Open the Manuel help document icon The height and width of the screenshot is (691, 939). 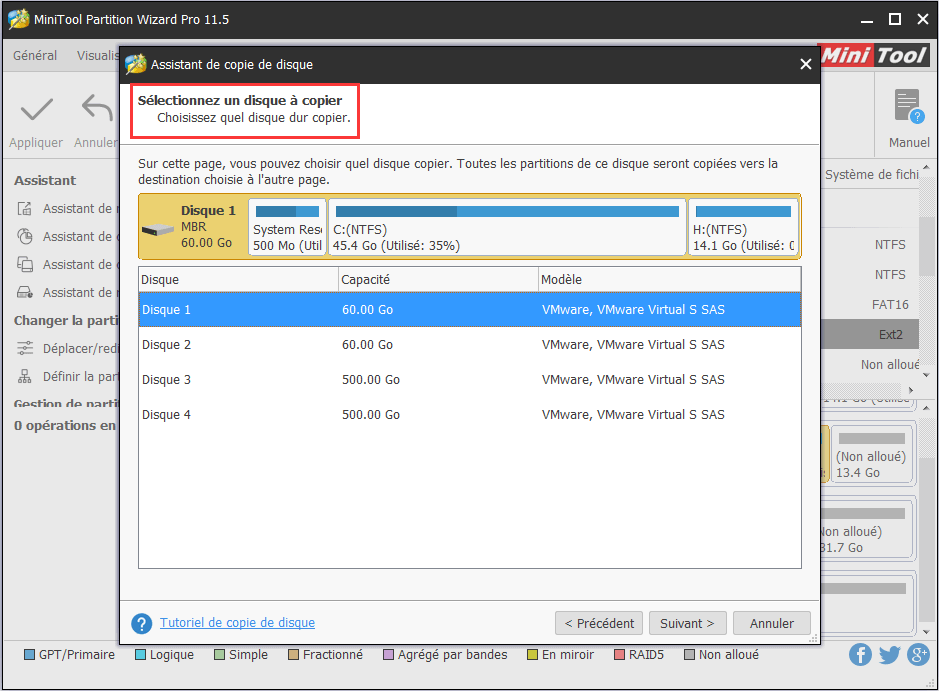coord(908,106)
